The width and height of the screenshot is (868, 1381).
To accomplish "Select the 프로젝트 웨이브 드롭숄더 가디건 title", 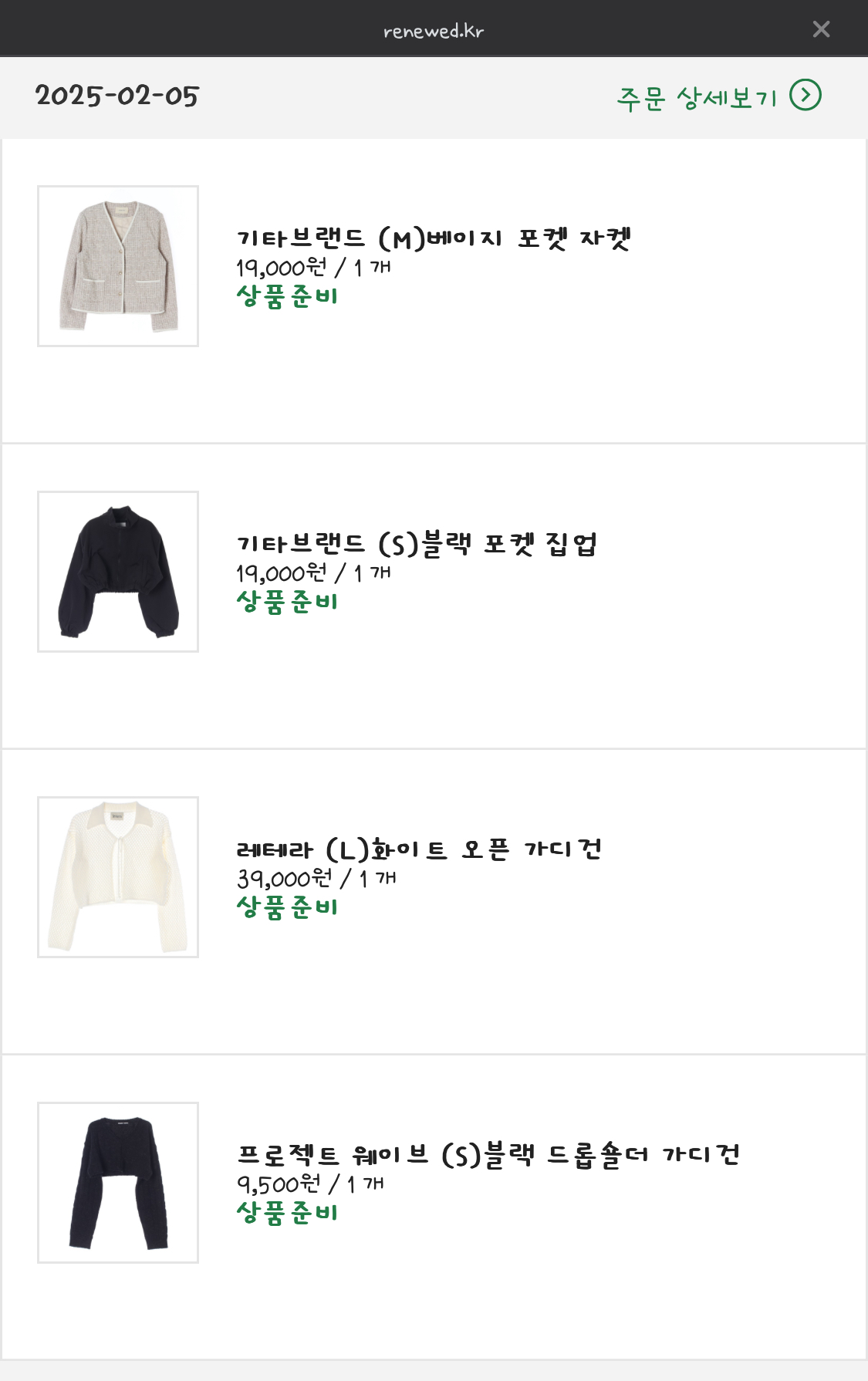I will click(488, 1155).
